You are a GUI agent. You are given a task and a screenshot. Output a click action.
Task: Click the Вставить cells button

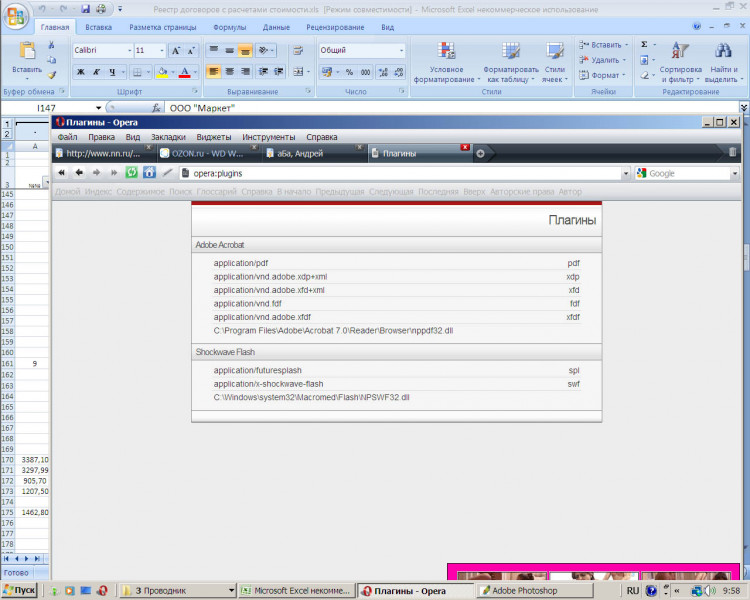coord(604,45)
